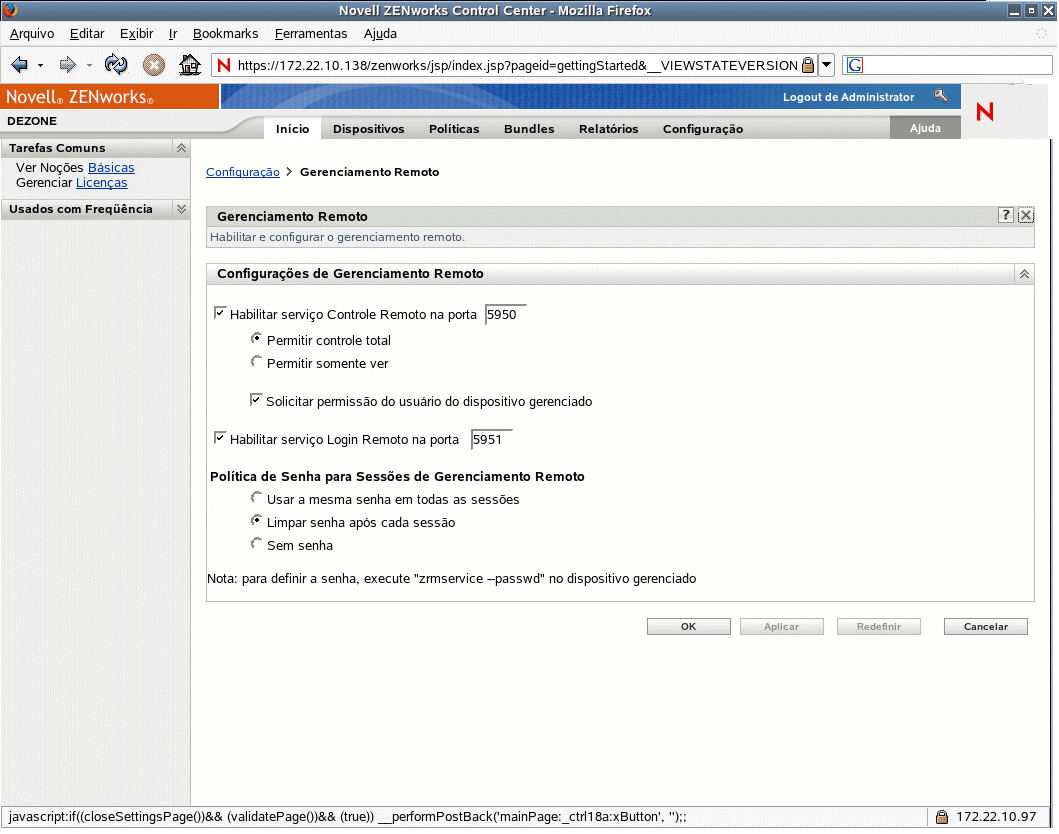
Task: Collapse the Tarefas Comuns panel
Action: click(181, 148)
